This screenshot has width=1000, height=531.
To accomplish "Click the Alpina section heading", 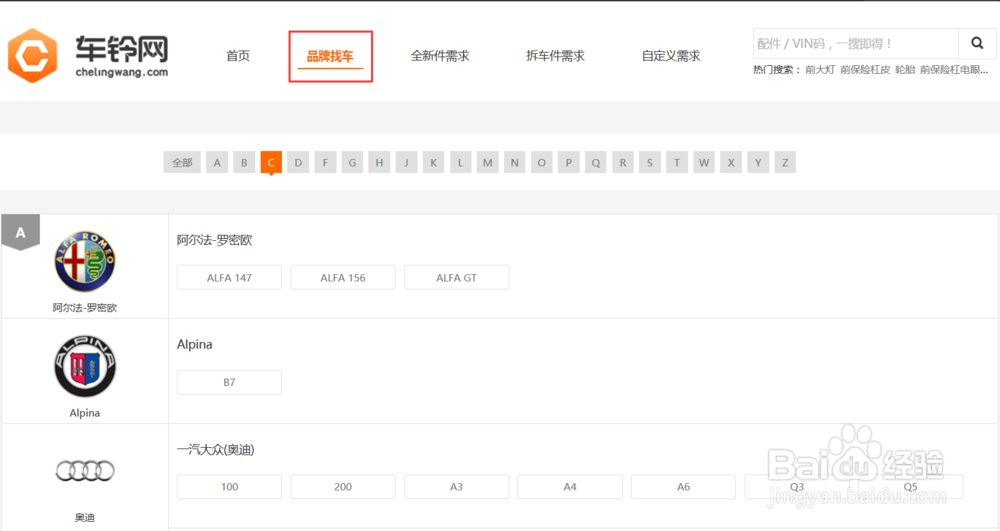I will coord(195,344).
